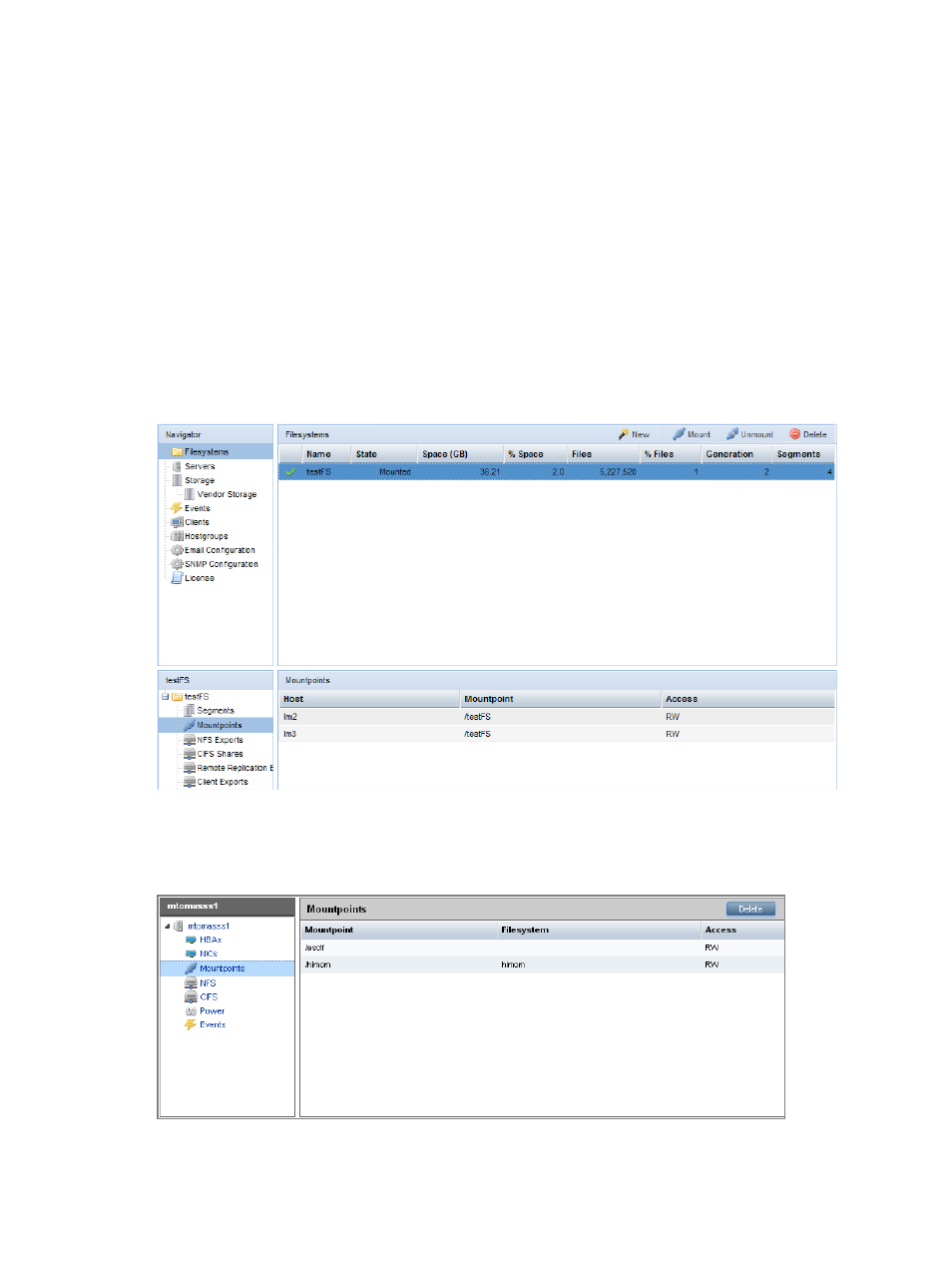The width and height of the screenshot is (952, 1268).
Task: Select the '/ascff' mountpoint row
Action: [x=542, y=948]
